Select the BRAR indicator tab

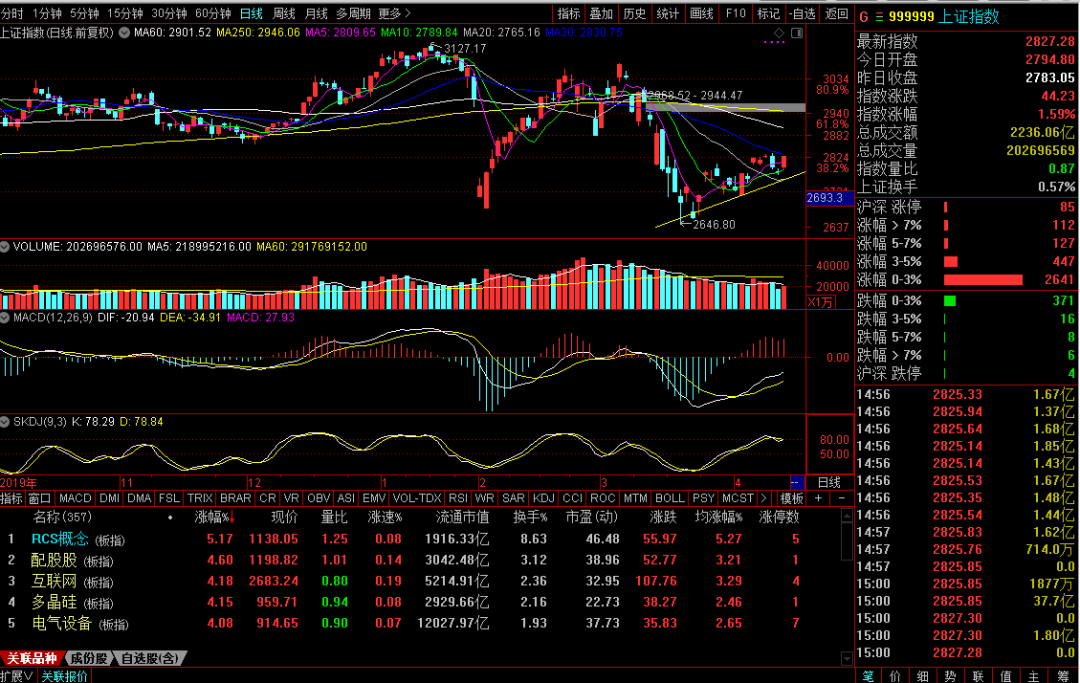pyautogui.click(x=236, y=498)
